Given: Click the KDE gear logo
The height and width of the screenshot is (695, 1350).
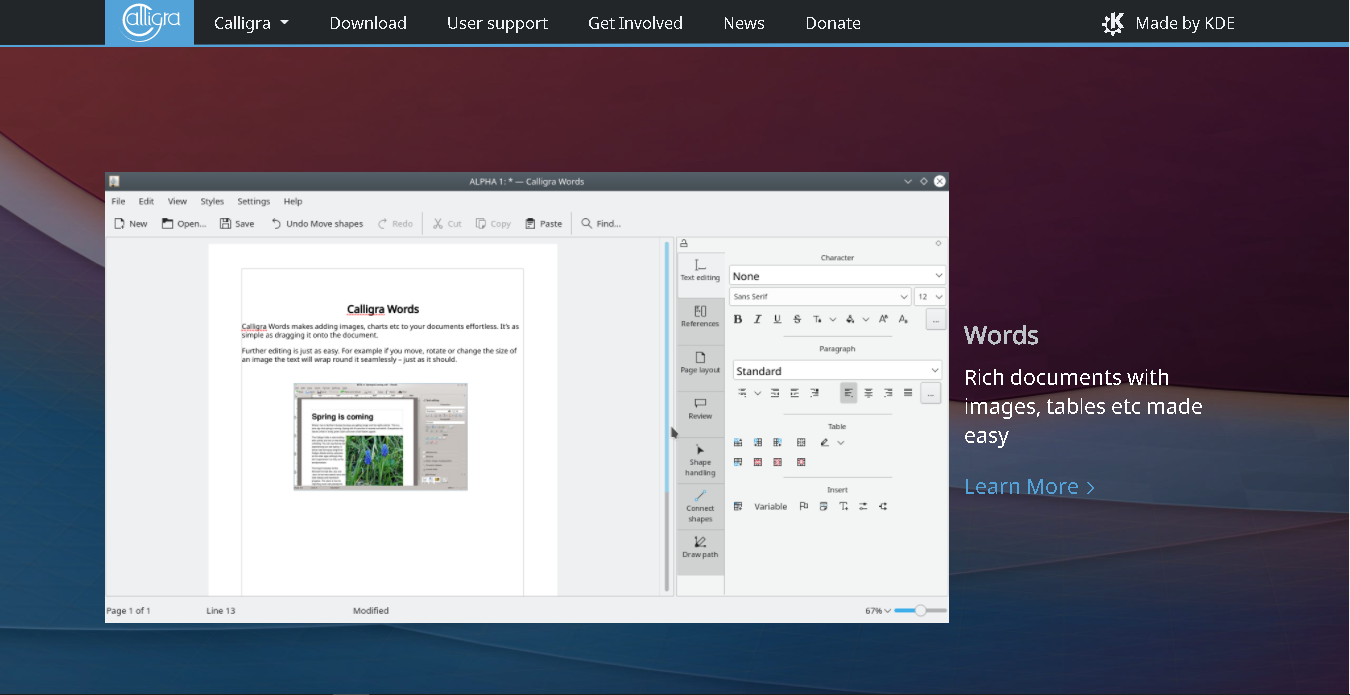Looking at the screenshot, I should (x=1112, y=23).
